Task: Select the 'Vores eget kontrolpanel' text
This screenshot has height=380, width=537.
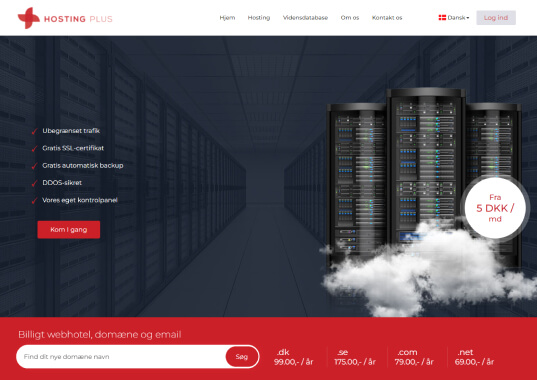Action: tap(80, 200)
